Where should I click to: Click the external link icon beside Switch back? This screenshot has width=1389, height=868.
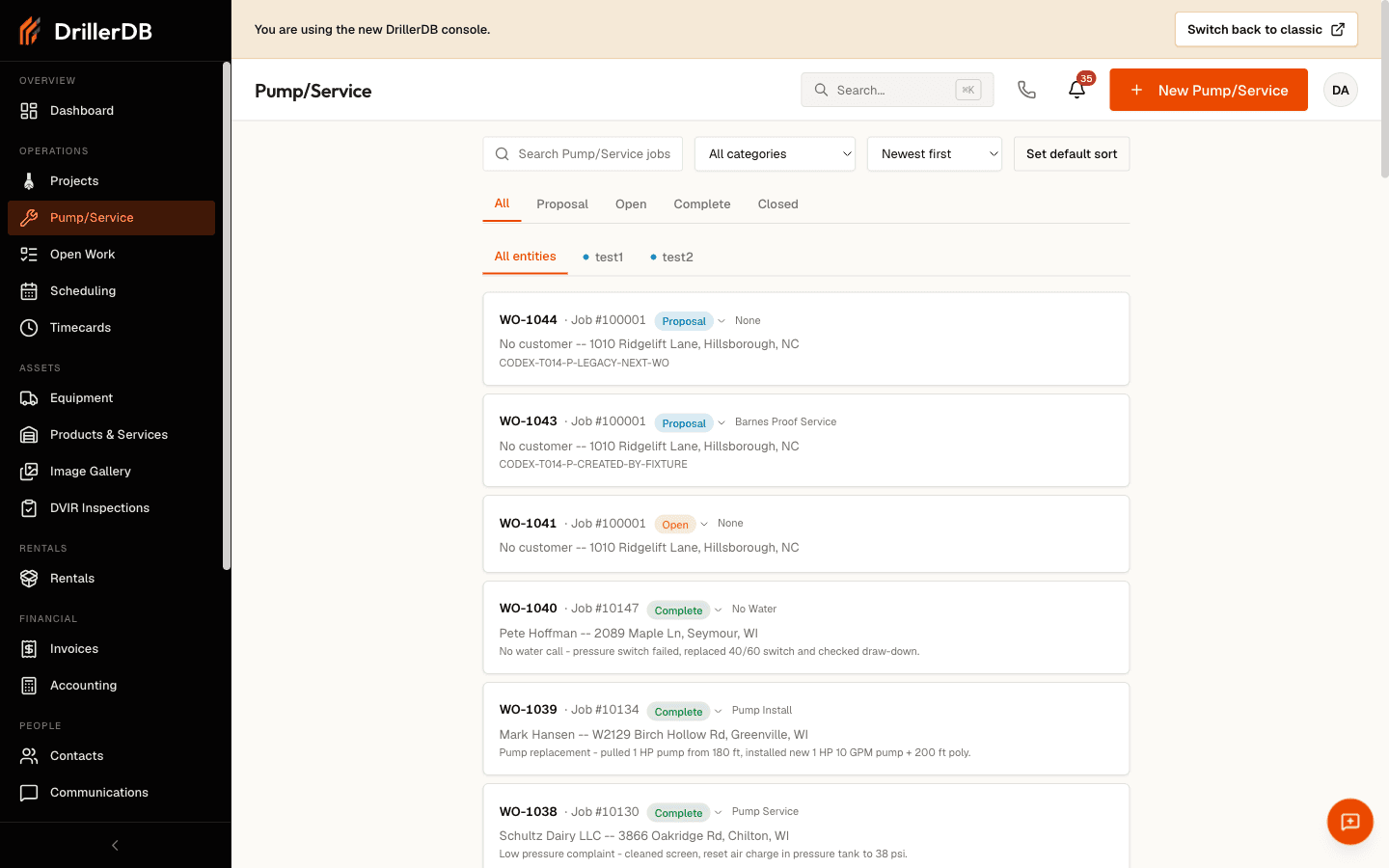(1338, 30)
